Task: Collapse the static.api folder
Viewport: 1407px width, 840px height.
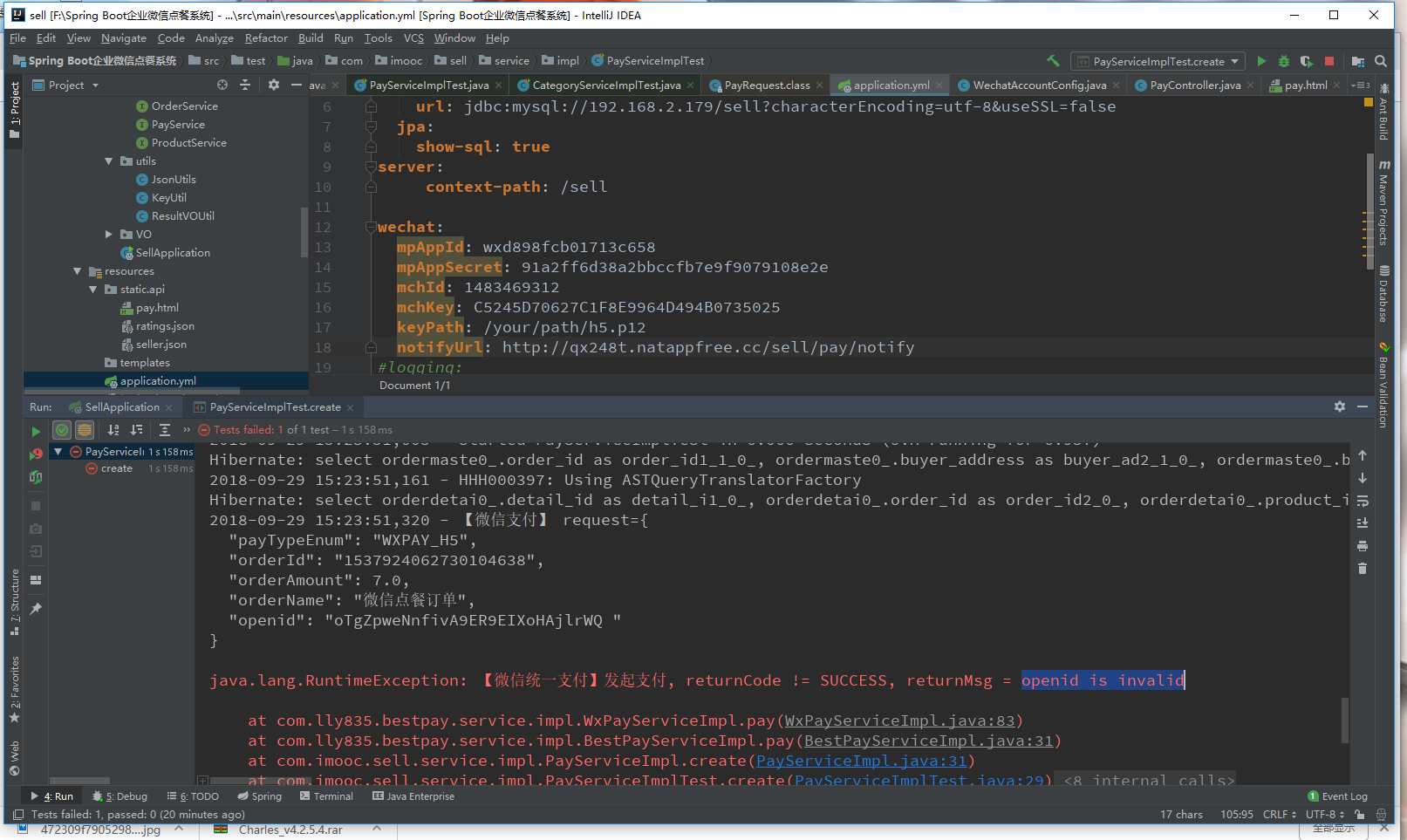Action: (93, 290)
